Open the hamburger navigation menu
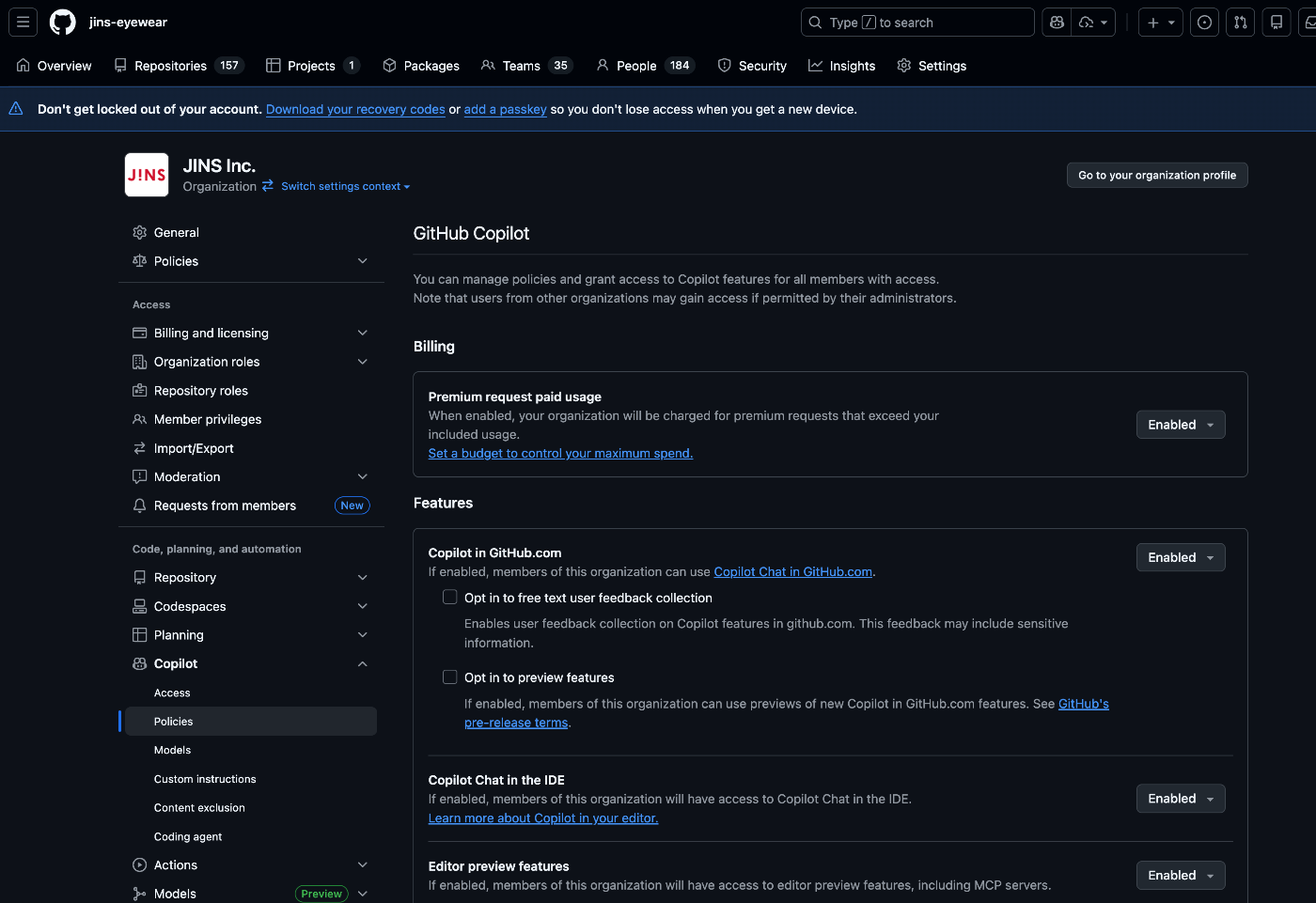This screenshot has height=903, width=1316. [x=23, y=22]
